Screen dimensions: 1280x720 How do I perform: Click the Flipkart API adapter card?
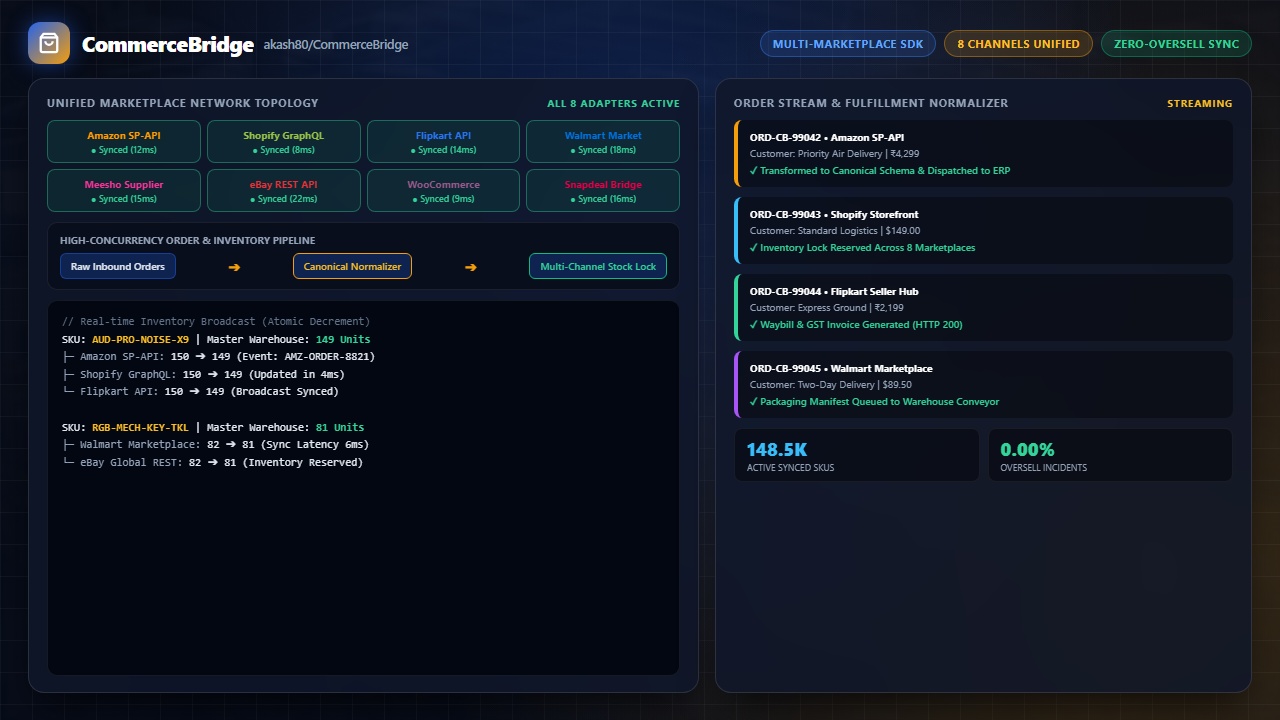click(x=443, y=142)
